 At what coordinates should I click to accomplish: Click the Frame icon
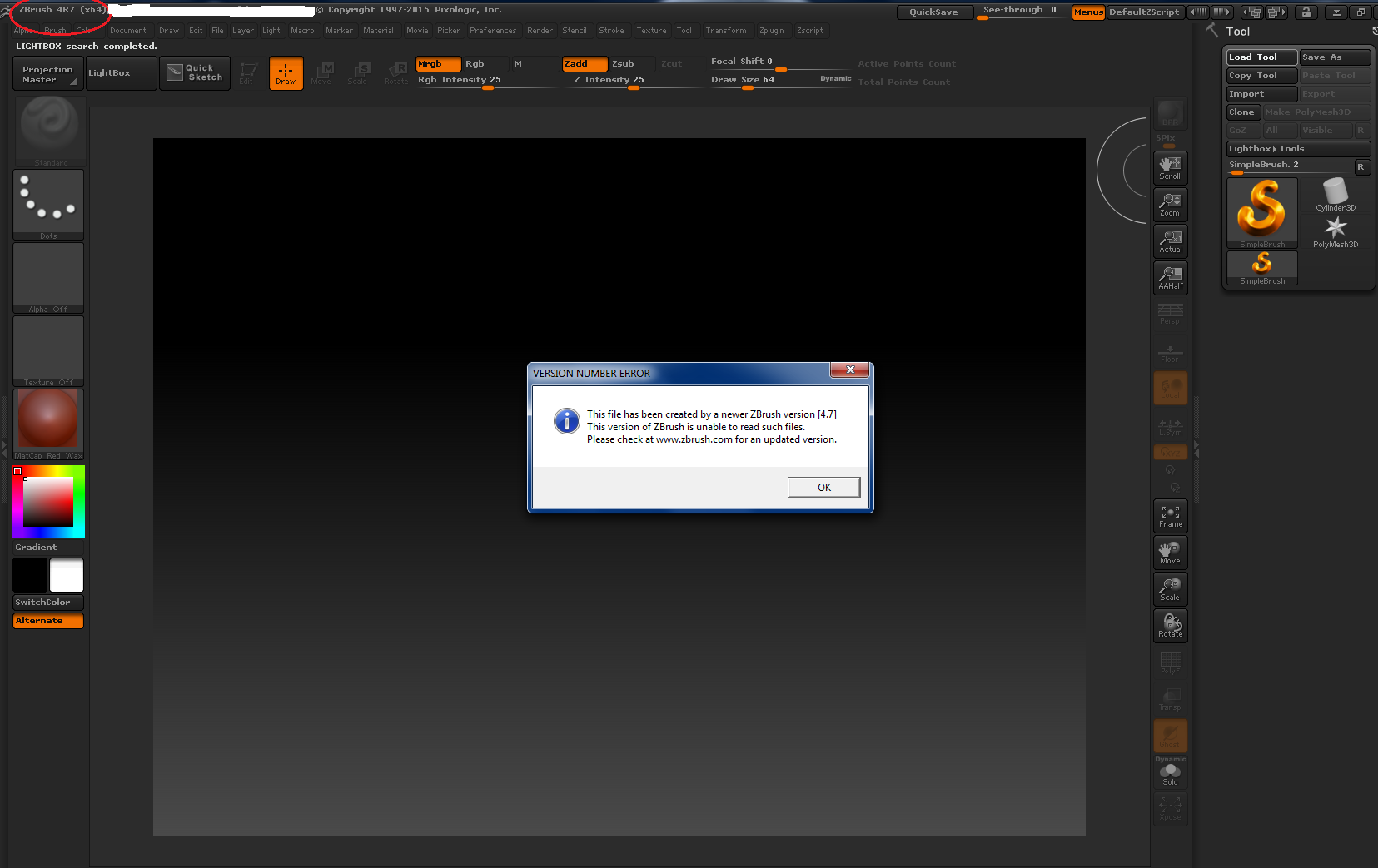pos(1170,516)
